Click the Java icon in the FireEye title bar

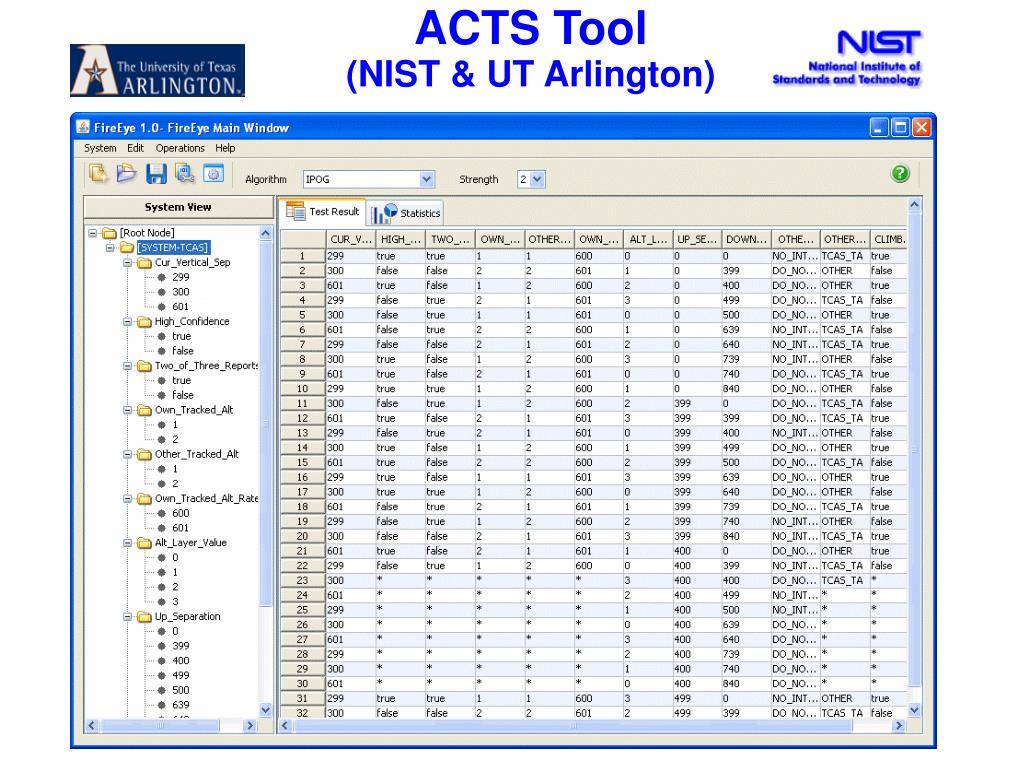pos(83,127)
